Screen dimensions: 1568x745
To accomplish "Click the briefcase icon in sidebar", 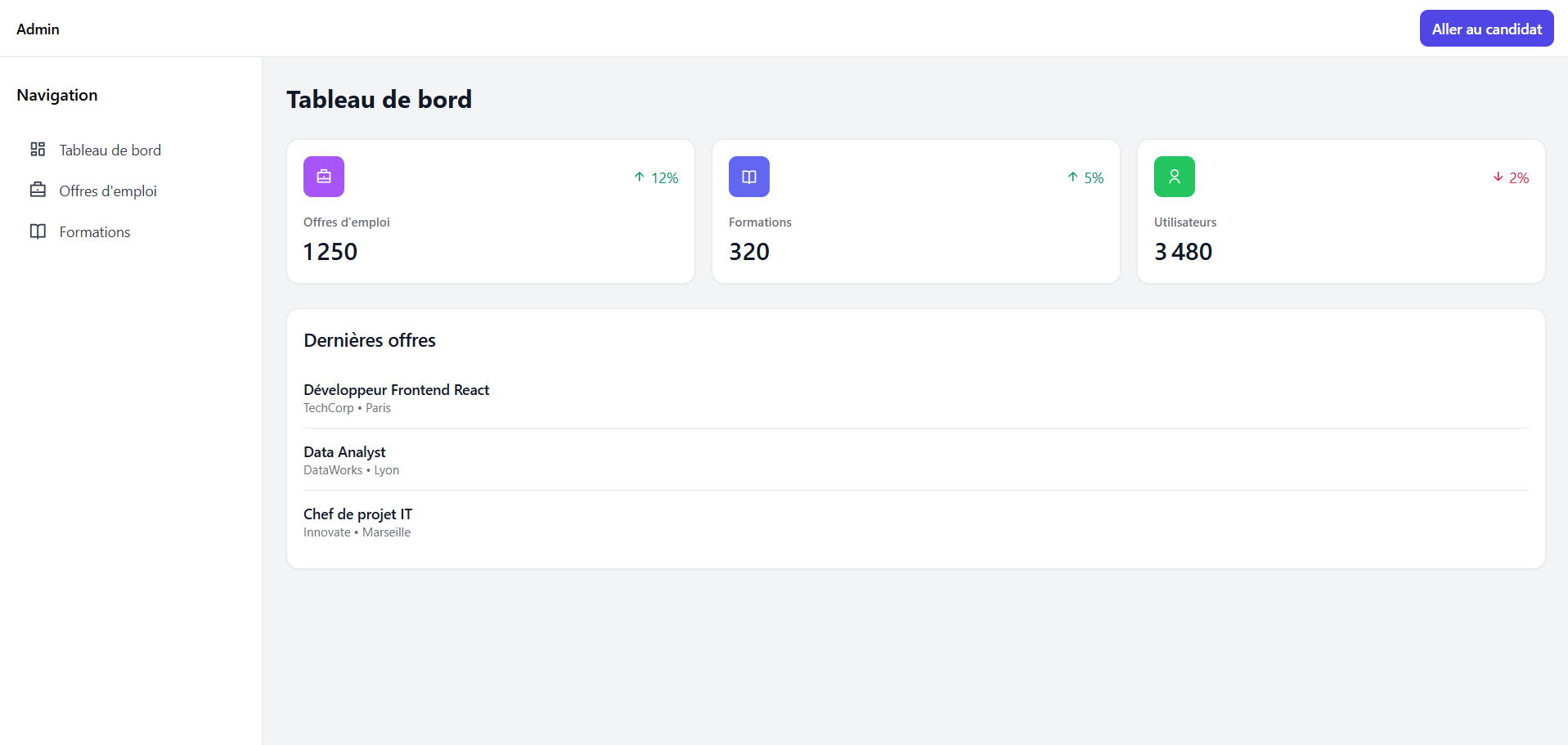I will tap(38, 190).
